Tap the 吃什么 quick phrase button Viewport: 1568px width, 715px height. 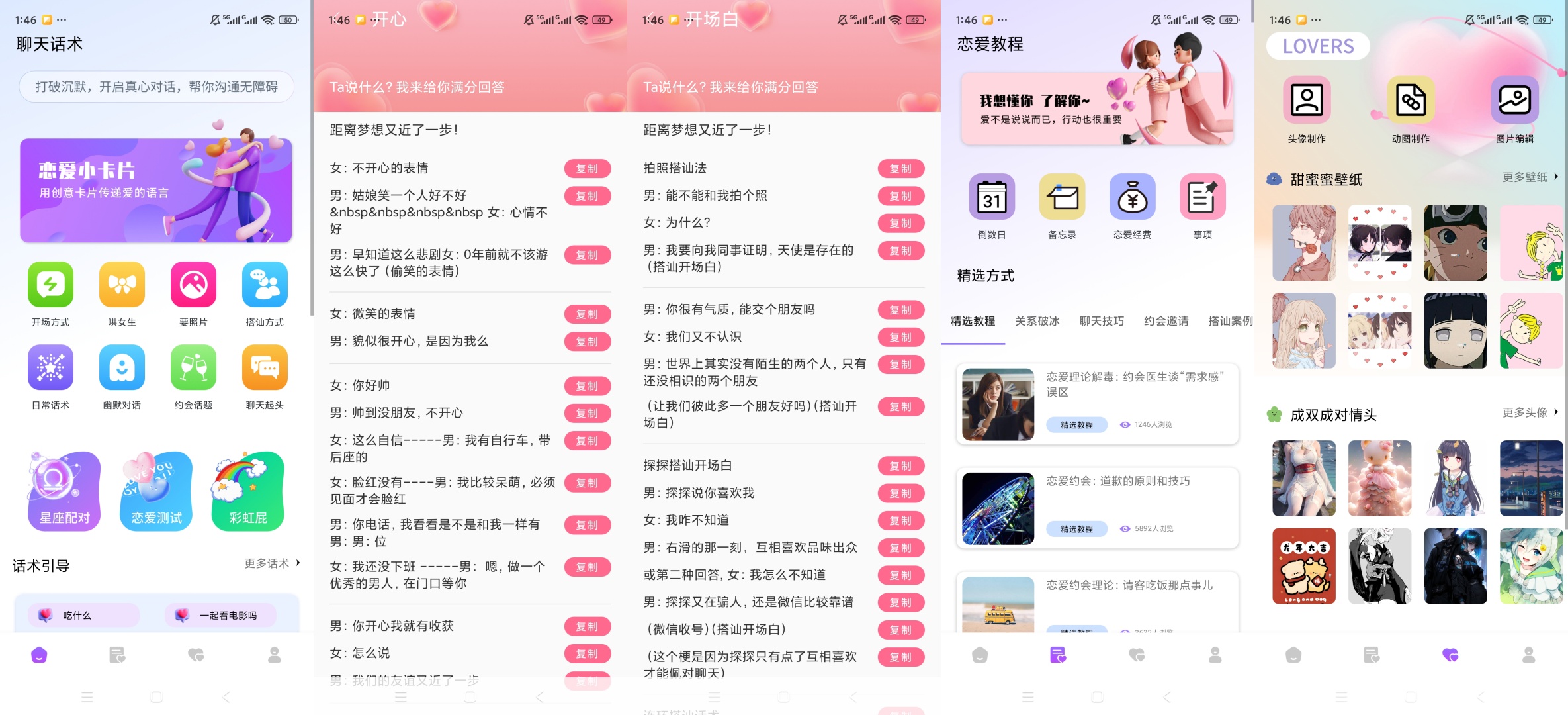pos(83,614)
